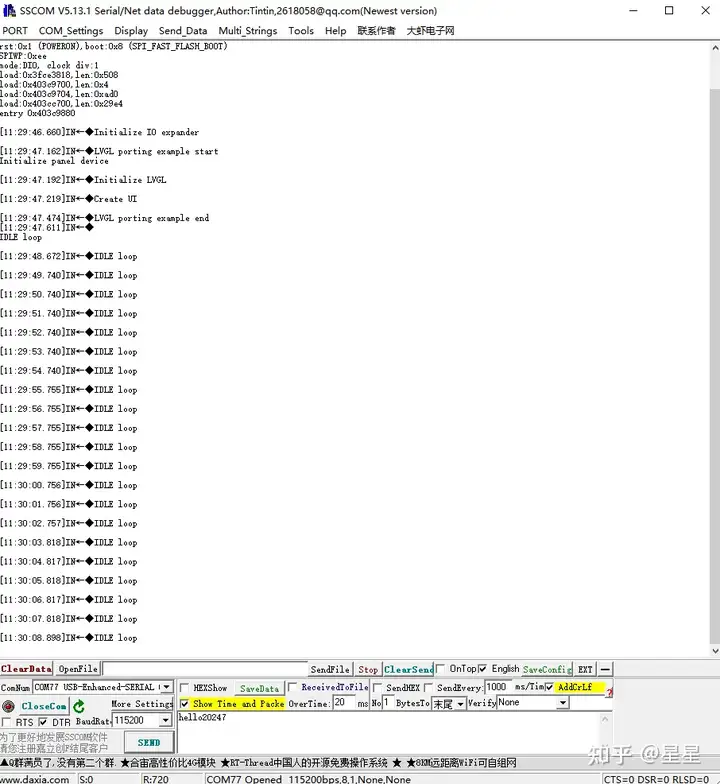Image resolution: width=720 pixels, height=784 pixels.
Task: Click the registration notice text beside SEND
Action: pos(54,742)
